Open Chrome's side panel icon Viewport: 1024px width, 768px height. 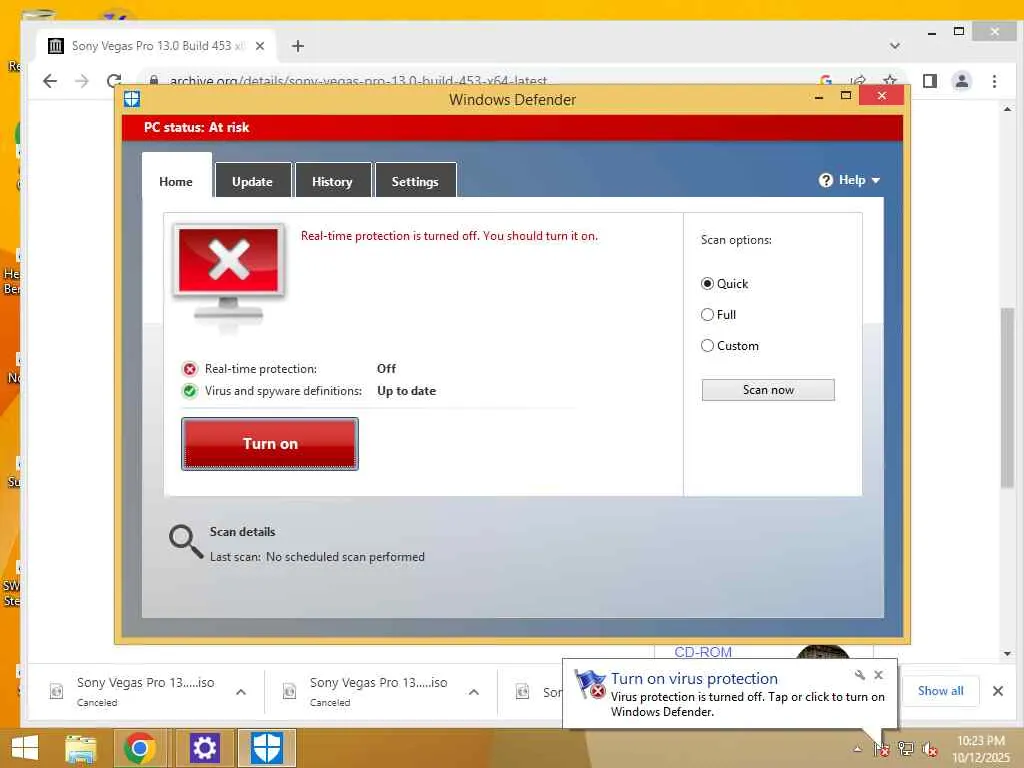(x=930, y=81)
